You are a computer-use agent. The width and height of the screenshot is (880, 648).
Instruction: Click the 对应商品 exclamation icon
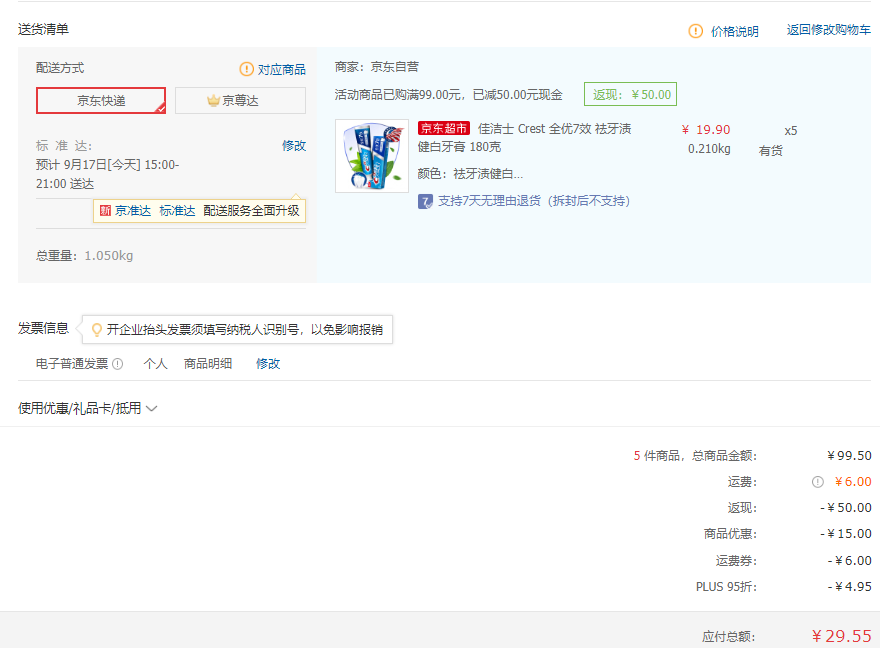[246, 69]
